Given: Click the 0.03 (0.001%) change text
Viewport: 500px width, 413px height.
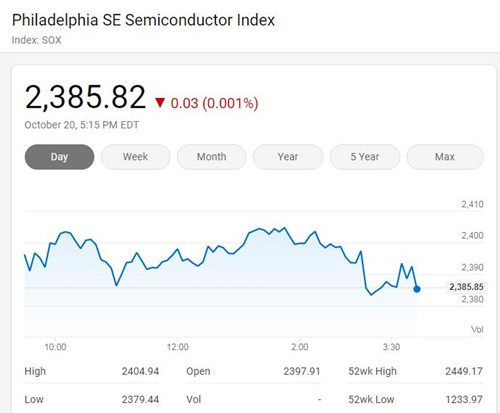Looking at the screenshot, I should (214, 103).
